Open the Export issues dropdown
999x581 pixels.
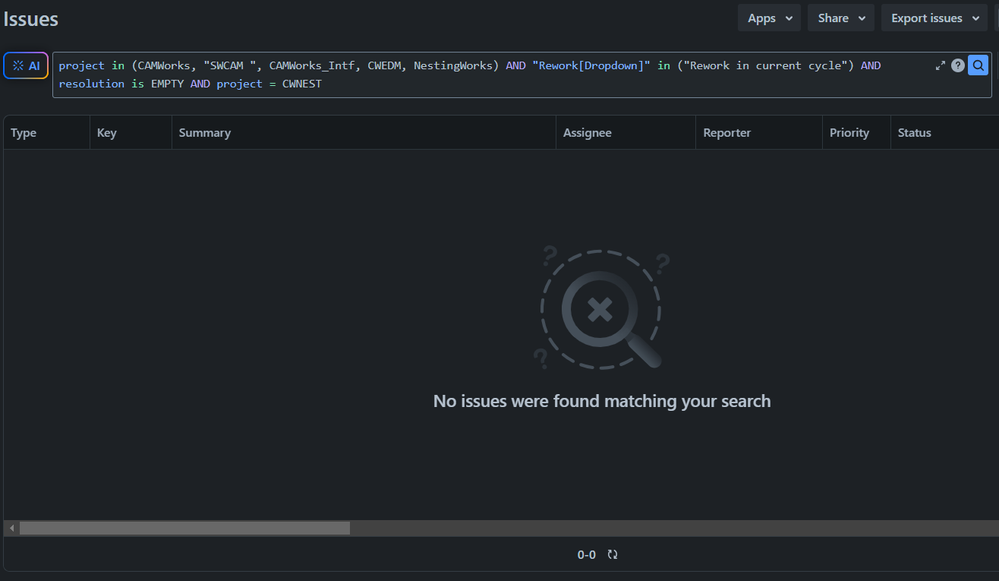pos(933,17)
